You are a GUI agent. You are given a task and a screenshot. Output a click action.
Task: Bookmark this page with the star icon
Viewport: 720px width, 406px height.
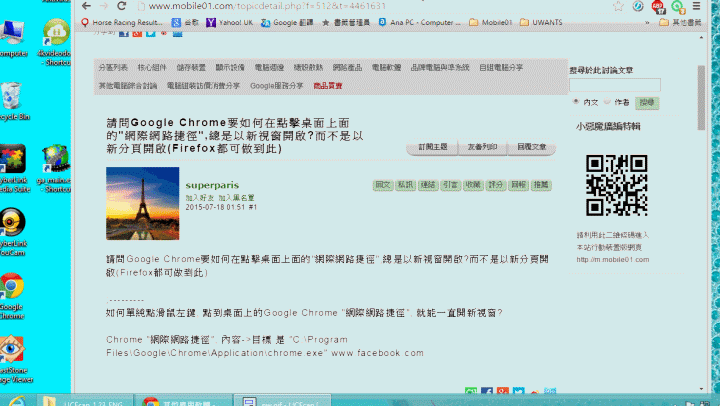tap(618, 6)
